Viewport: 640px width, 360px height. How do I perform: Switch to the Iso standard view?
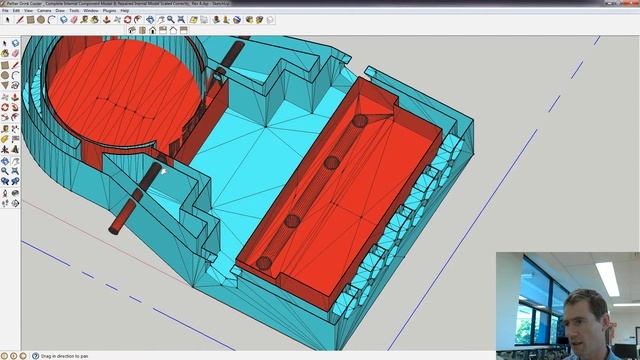[132, 30]
